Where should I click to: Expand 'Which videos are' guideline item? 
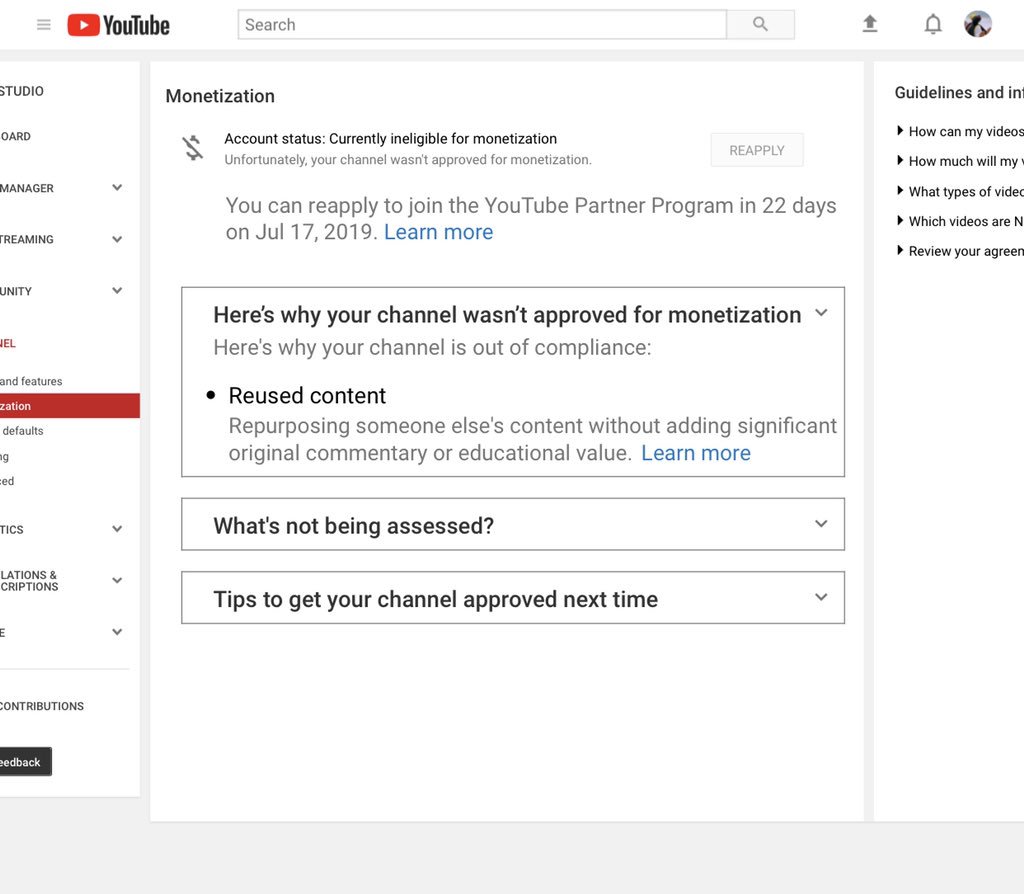(x=960, y=221)
